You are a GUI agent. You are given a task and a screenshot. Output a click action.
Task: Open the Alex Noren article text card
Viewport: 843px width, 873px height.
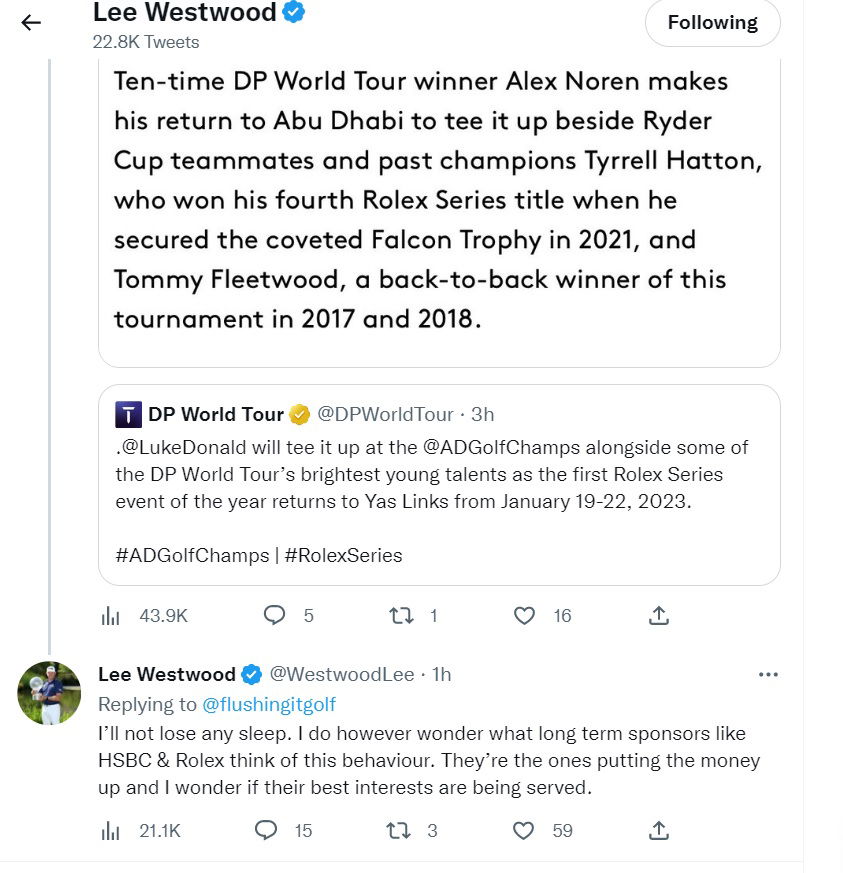[x=438, y=200]
